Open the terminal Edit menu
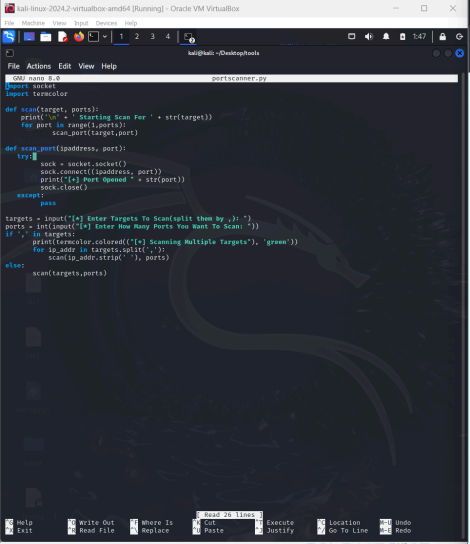Screen dimensions: 470x544 (x=65, y=66)
